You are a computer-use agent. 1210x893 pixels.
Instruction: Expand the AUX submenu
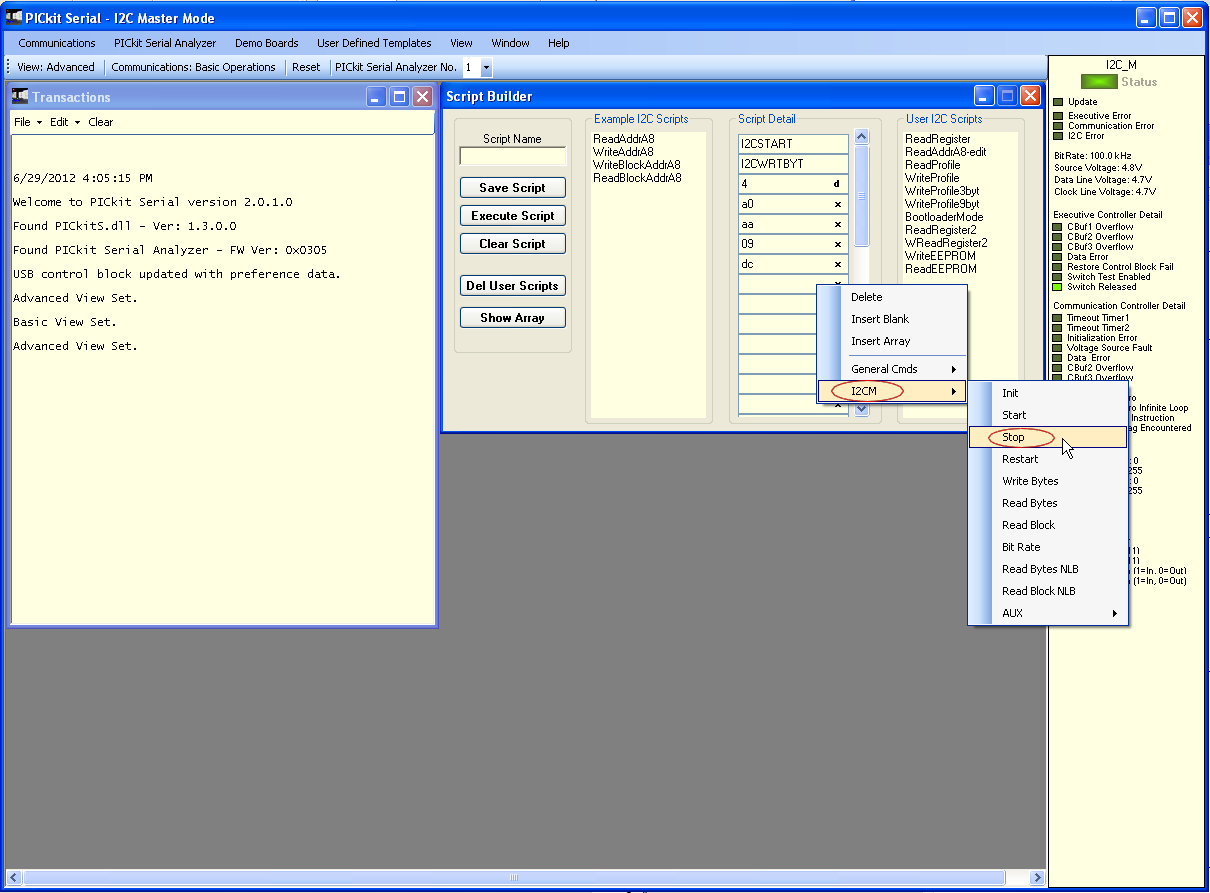pos(1048,613)
